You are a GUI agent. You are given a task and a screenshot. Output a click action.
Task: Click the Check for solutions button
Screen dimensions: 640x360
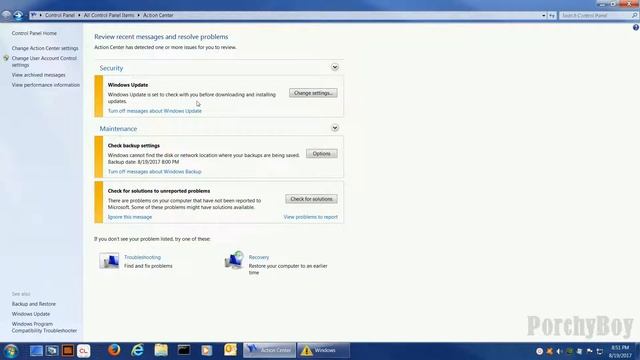pyautogui.click(x=311, y=199)
